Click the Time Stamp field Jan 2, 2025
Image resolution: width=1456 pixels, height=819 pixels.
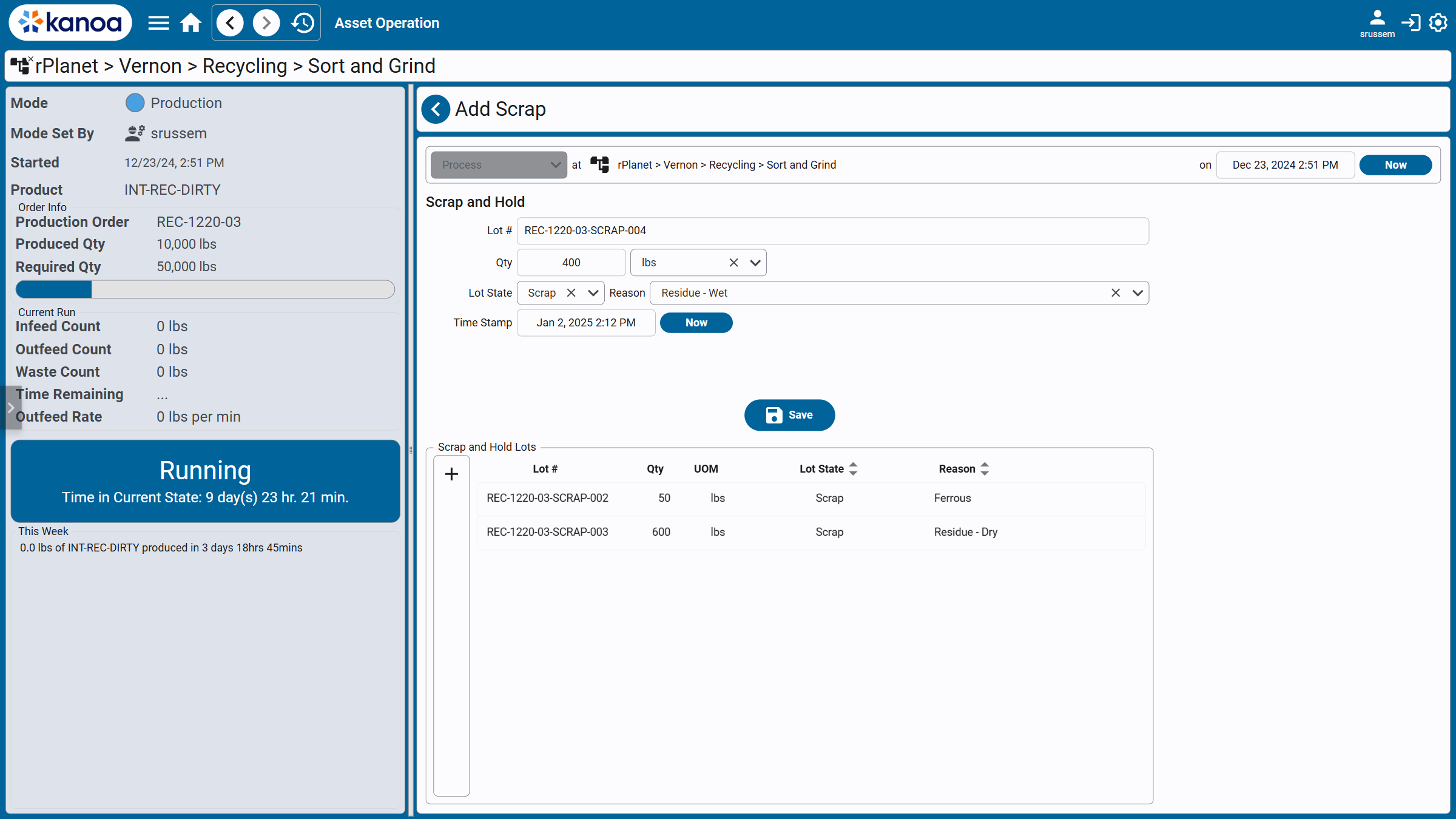point(586,323)
